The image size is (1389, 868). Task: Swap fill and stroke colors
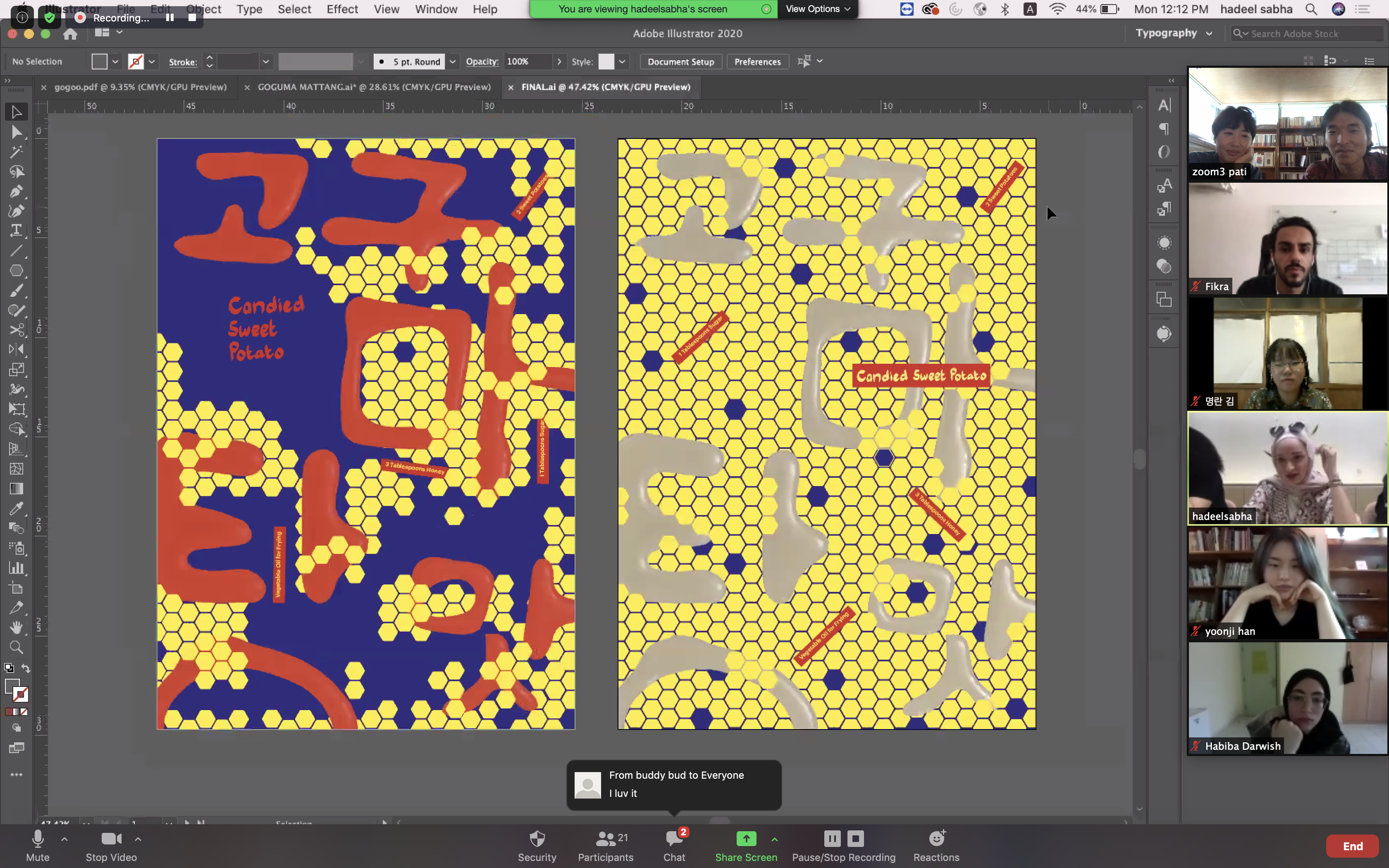(x=26, y=668)
